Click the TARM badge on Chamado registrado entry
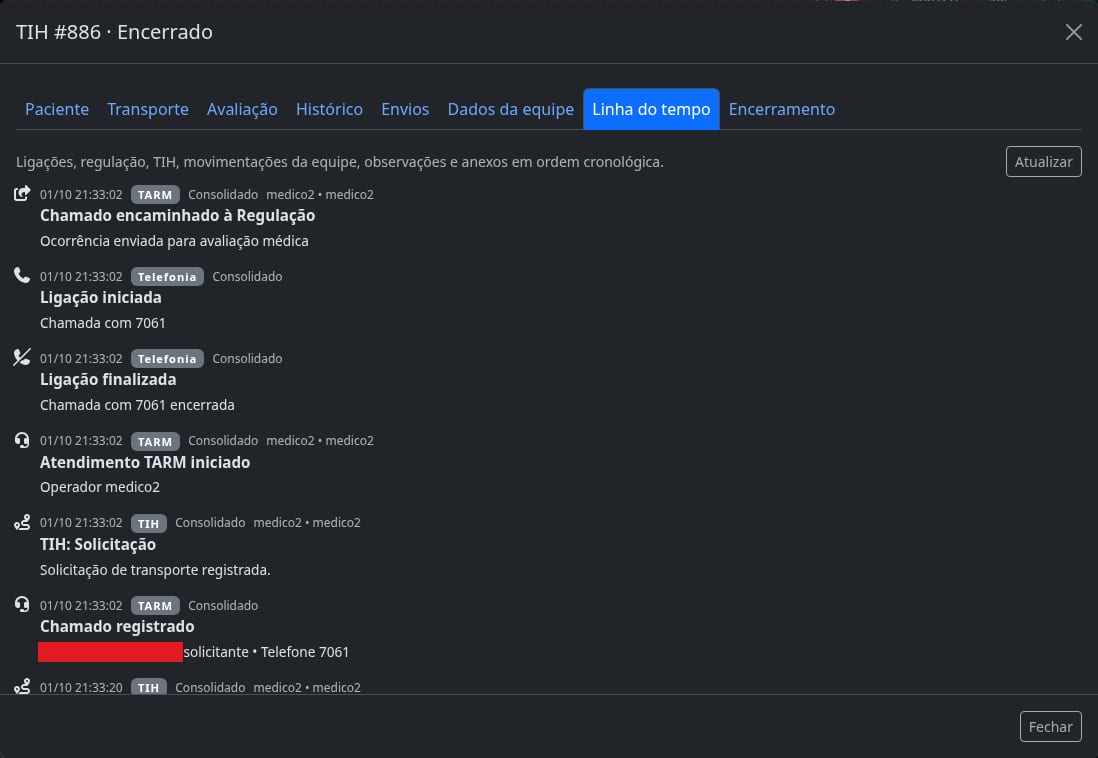This screenshot has height=758, width=1098. [x=155, y=605]
